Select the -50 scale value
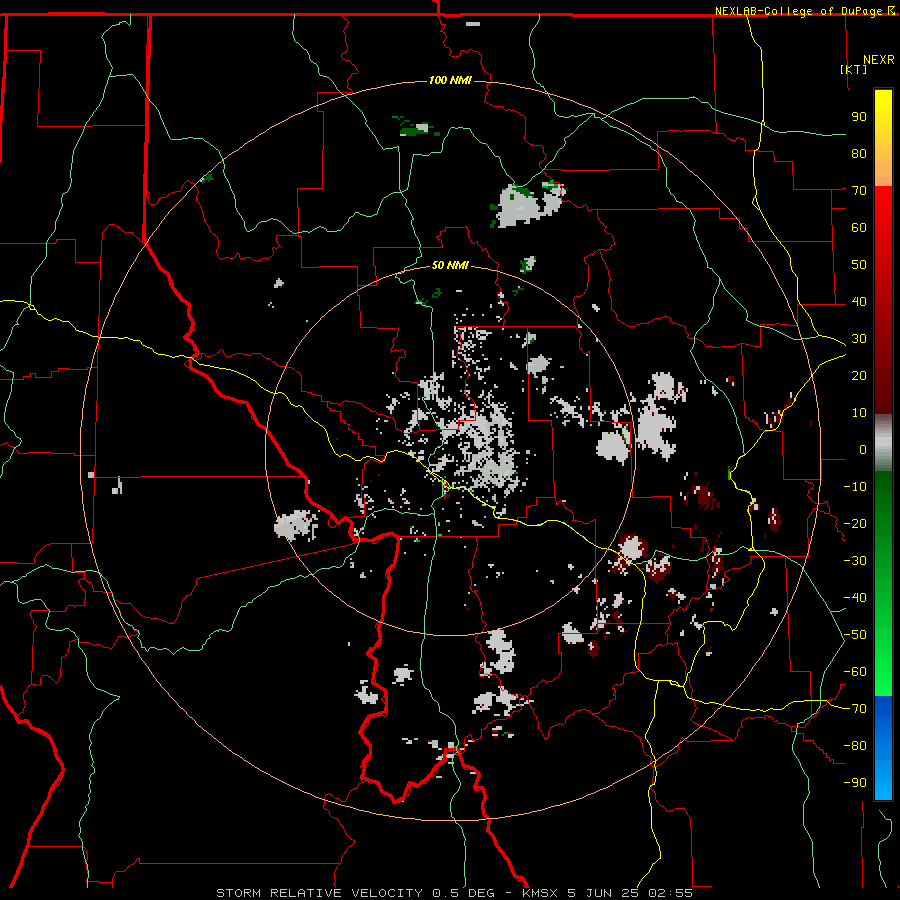This screenshot has height=900, width=900. (855, 635)
